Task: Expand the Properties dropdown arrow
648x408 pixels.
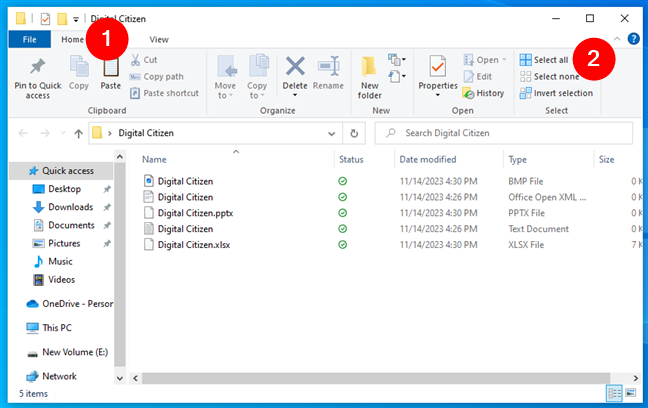Action: click(438, 95)
